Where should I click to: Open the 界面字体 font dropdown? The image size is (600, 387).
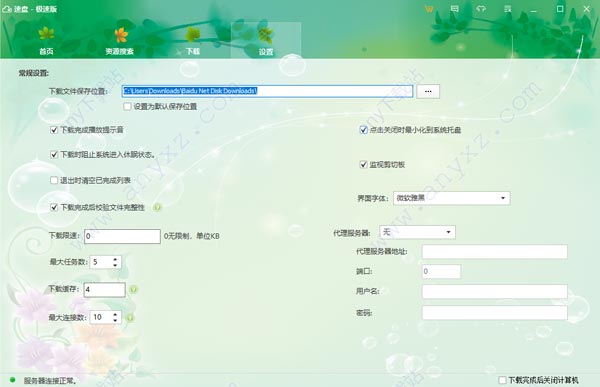pyautogui.click(x=452, y=198)
